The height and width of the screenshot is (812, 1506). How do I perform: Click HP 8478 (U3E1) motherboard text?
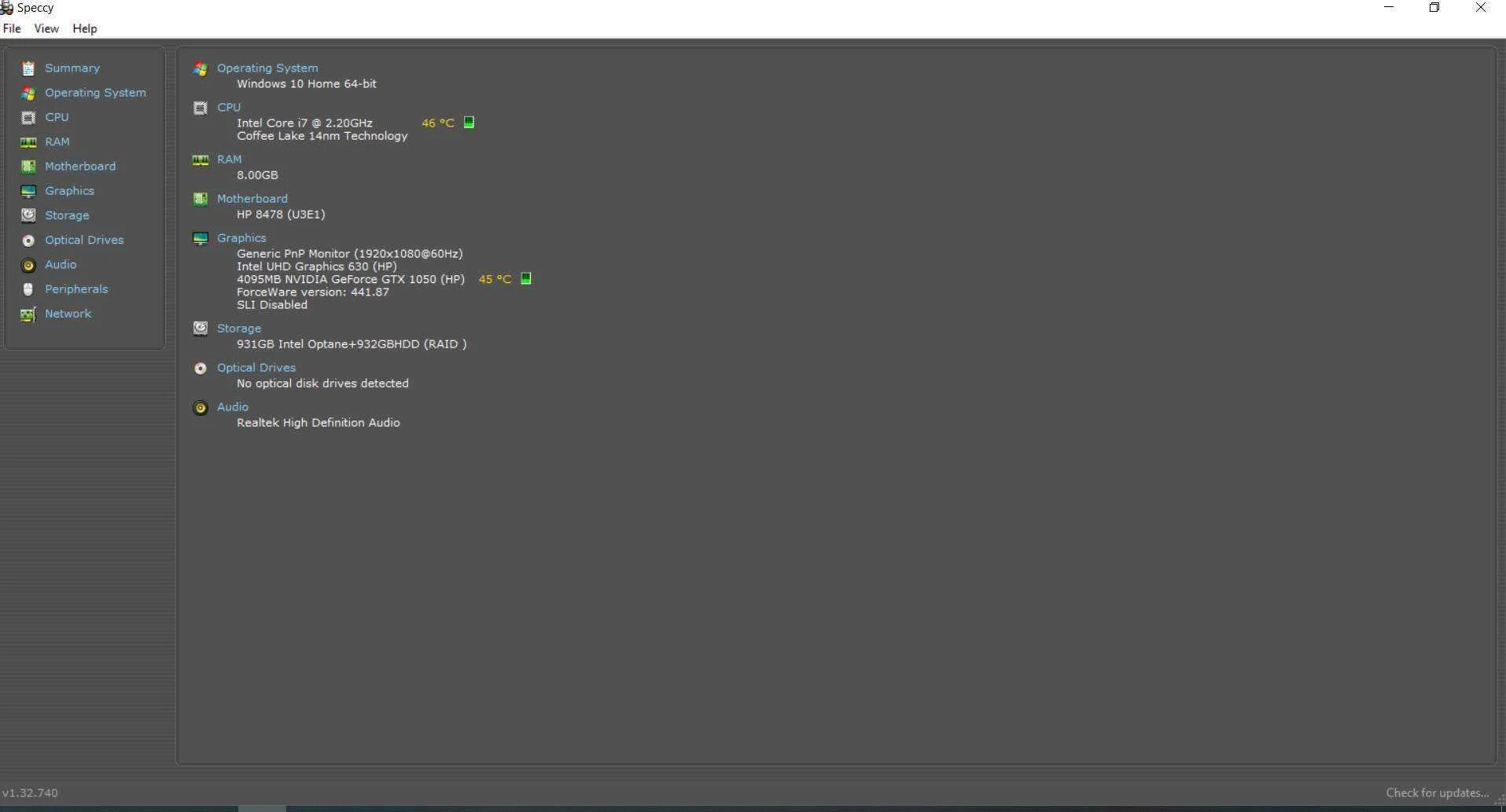[x=281, y=215]
